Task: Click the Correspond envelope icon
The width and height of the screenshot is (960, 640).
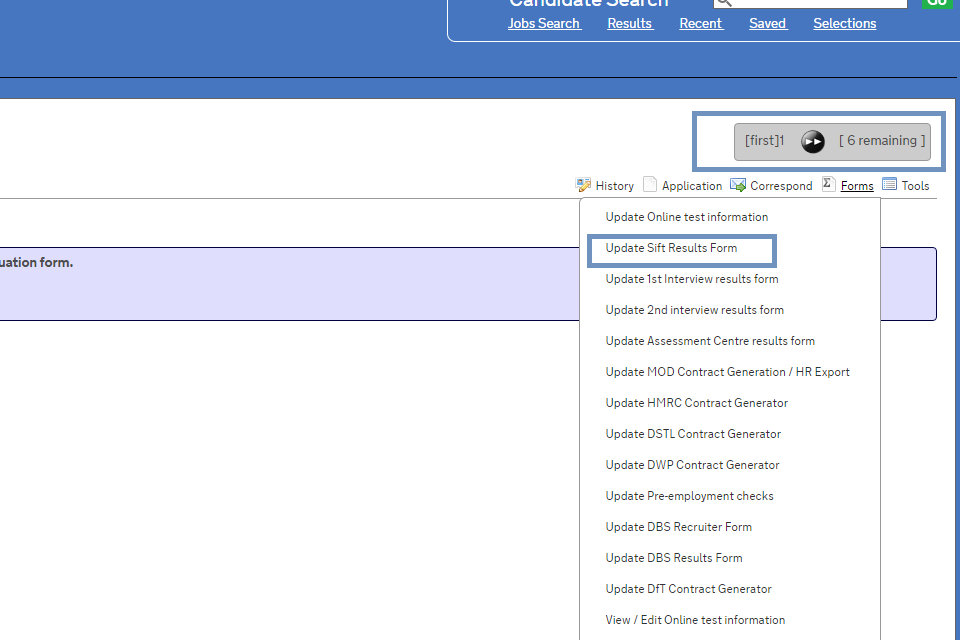Action: click(x=738, y=185)
